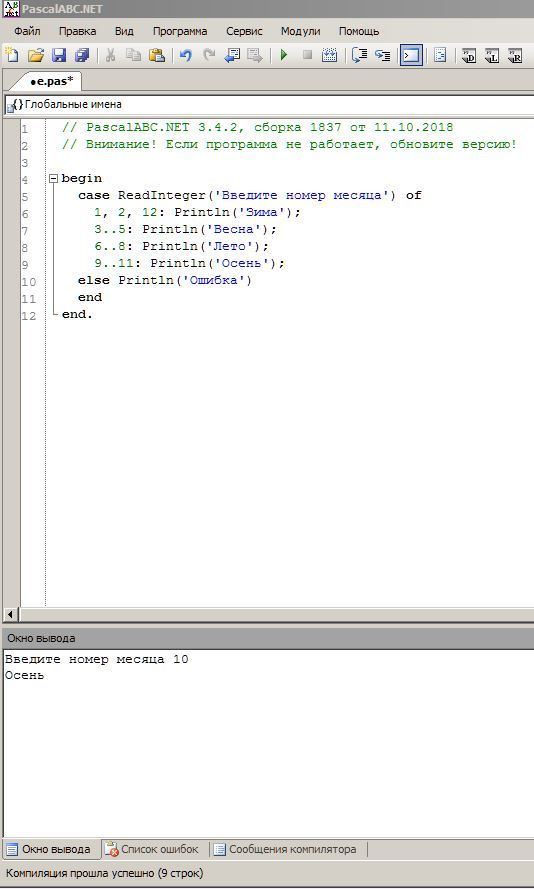Screen dimensions: 534x889
Task: Create a new file with toolbar icon
Action: pyautogui.click(x=12, y=55)
